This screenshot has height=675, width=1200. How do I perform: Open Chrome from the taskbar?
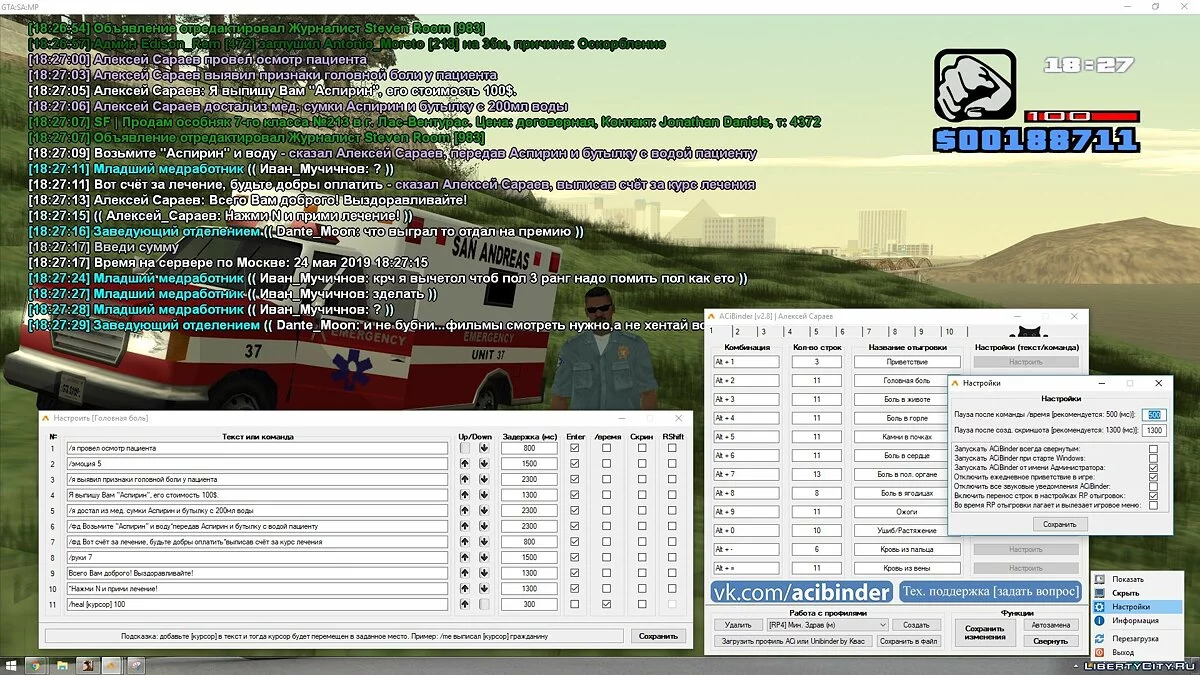[35, 665]
